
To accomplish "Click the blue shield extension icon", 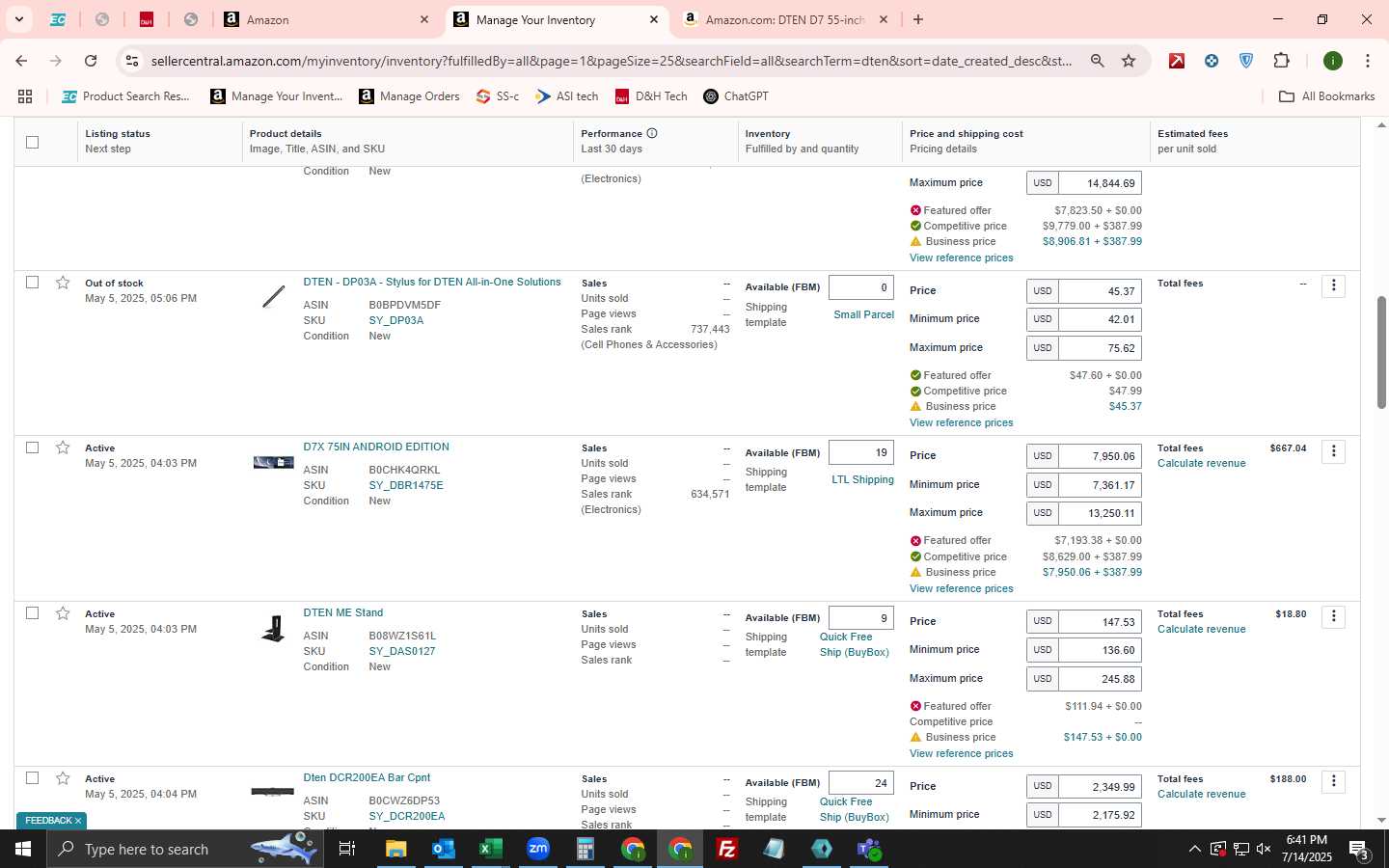I will click(1246, 61).
